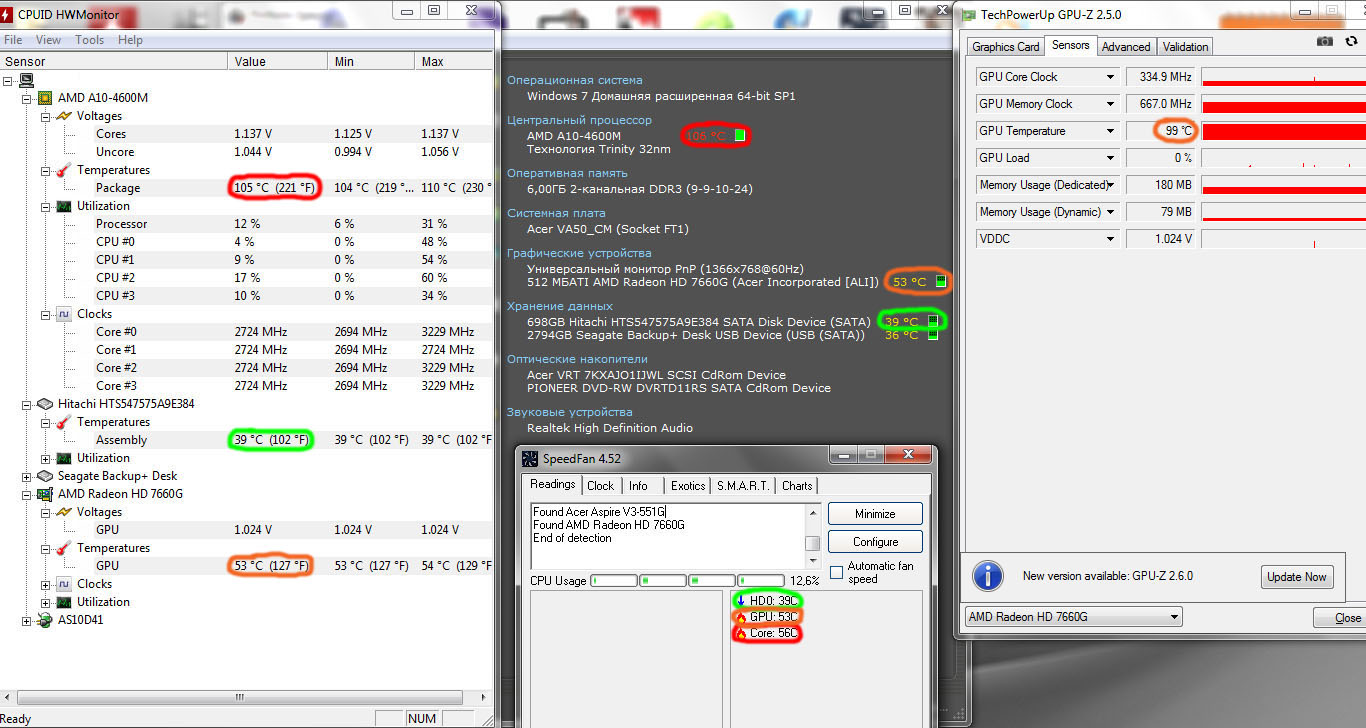
Task: Open the AMD Radeon HD 7660G device selector in GPU-Z
Action: tap(1072, 617)
